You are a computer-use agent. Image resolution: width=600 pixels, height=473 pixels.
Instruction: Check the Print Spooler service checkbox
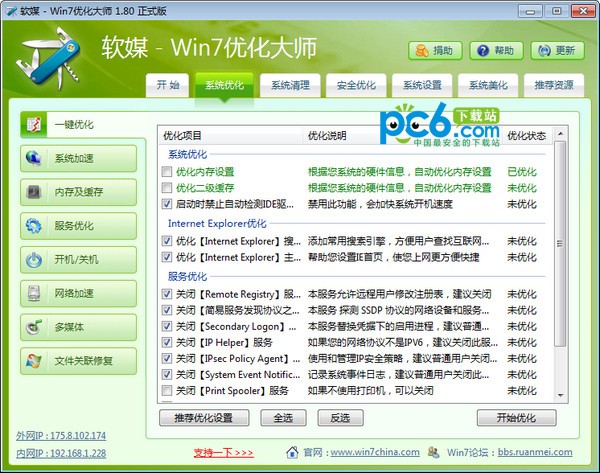[x=166, y=390]
